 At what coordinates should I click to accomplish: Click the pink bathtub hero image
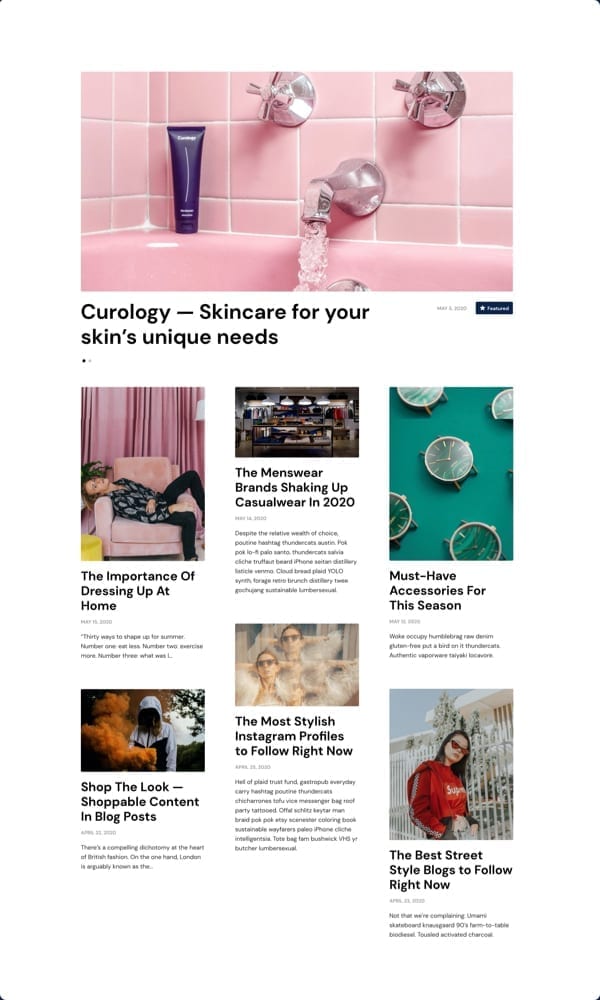pyautogui.click(x=296, y=181)
